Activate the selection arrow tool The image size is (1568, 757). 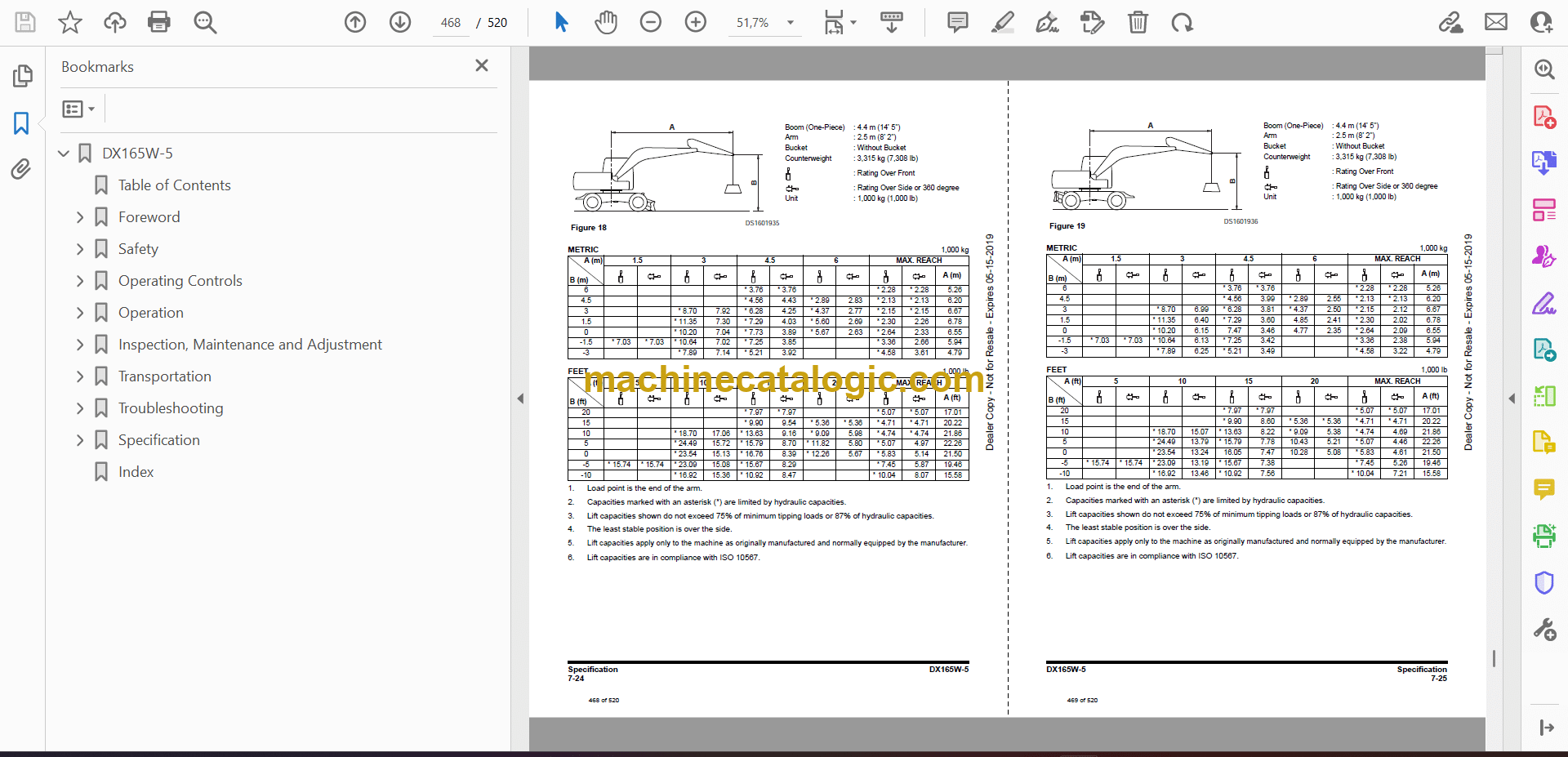(x=561, y=22)
